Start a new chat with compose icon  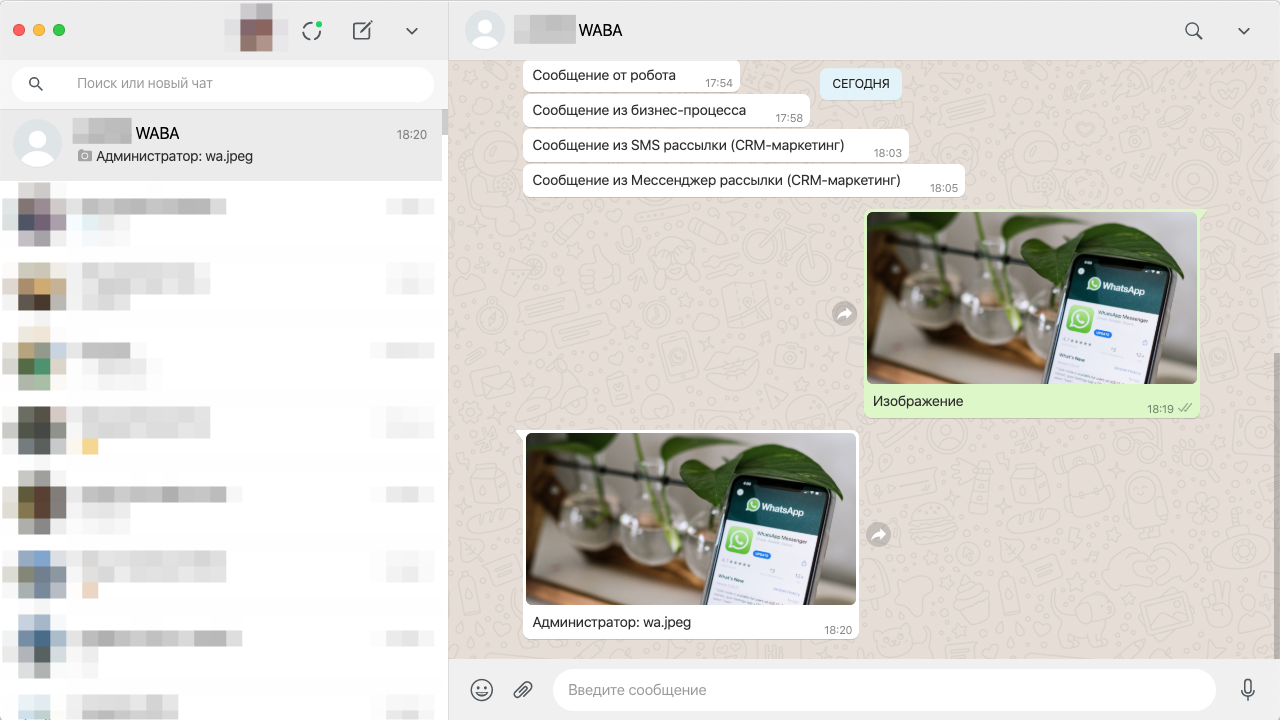click(362, 31)
